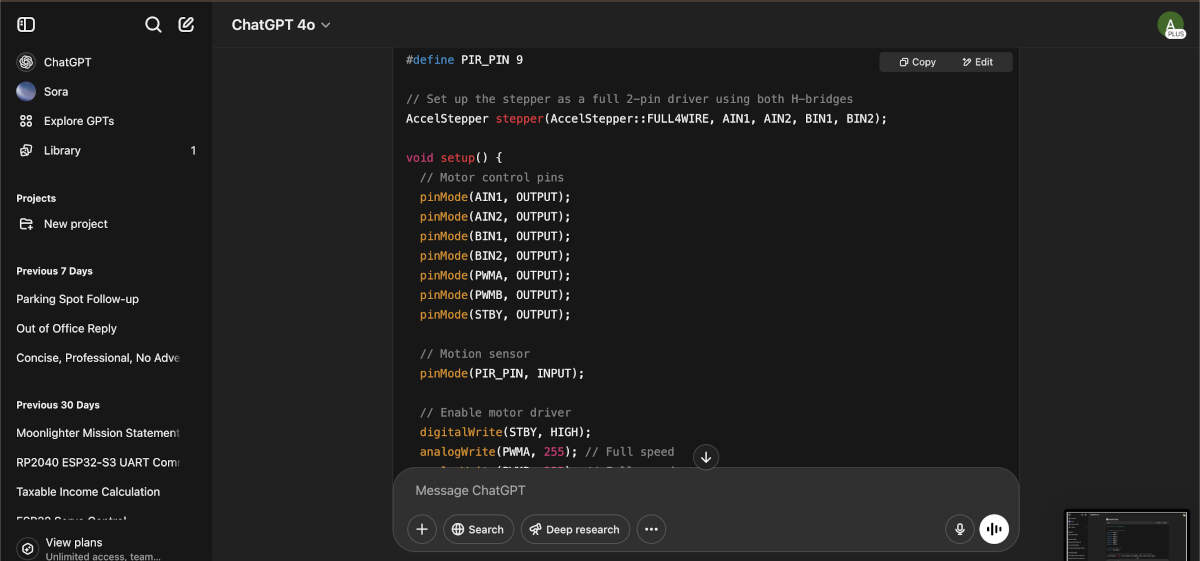Open ChatGPT in the sidebar
Screen dimensions: 1200x561
106,62
